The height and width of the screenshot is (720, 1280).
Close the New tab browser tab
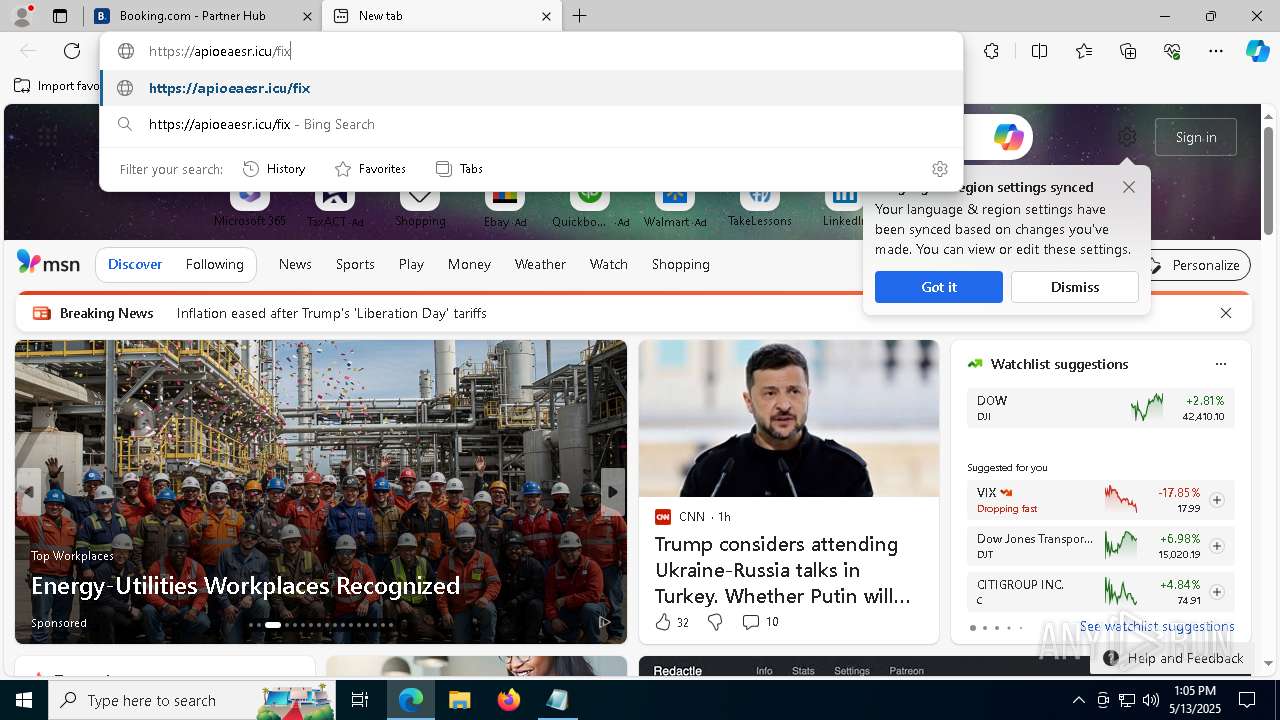click(x=546, y=16)
